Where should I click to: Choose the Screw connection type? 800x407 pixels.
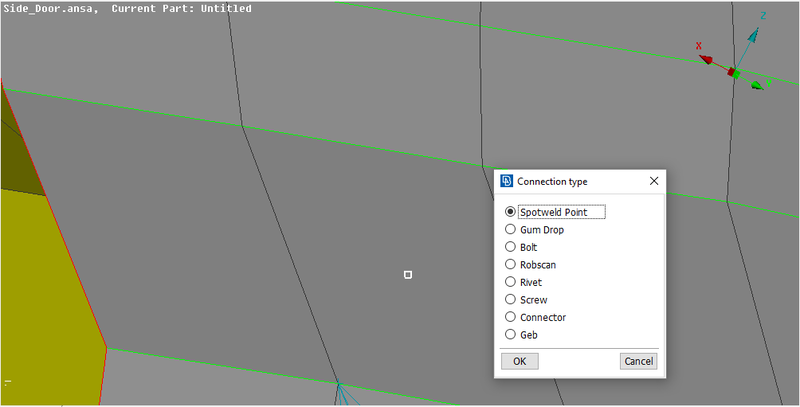pos(510,299)
